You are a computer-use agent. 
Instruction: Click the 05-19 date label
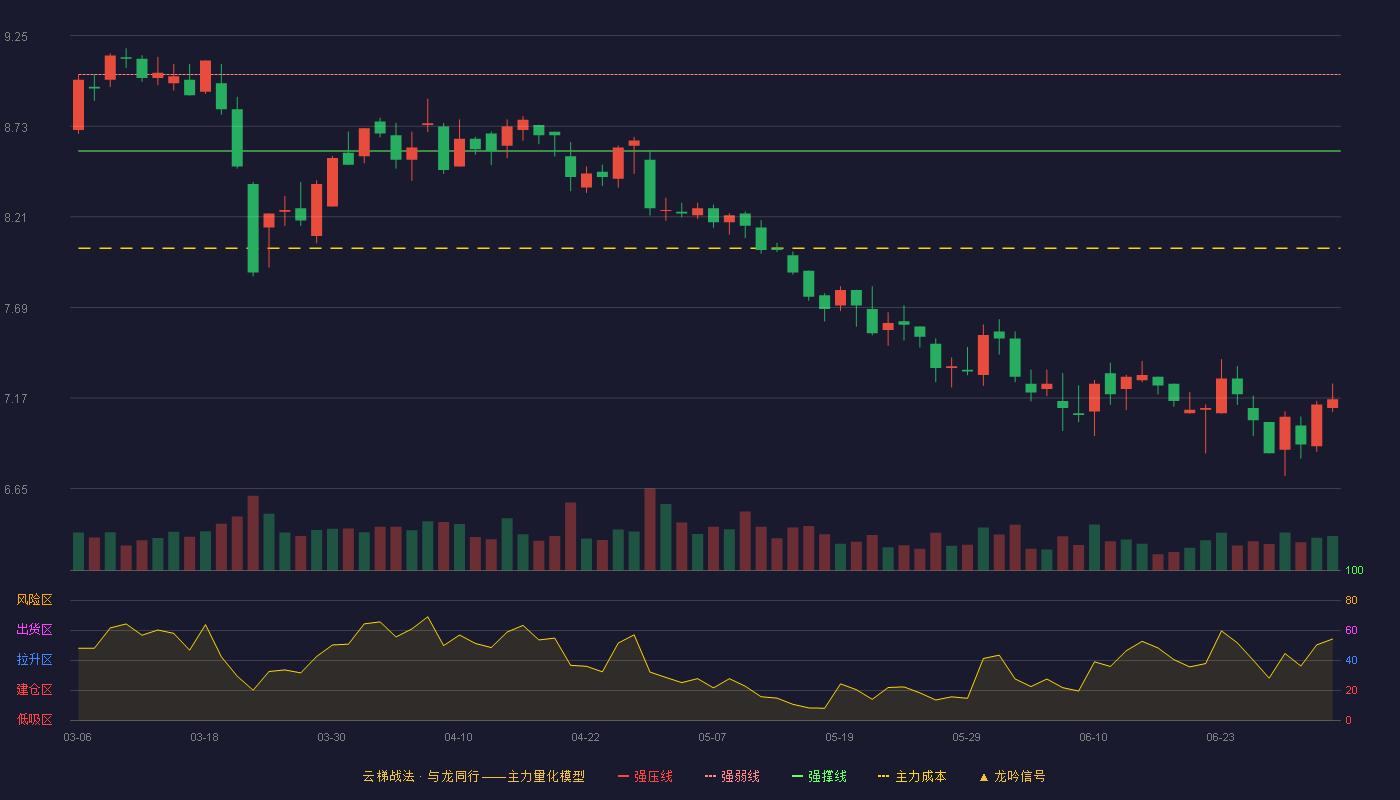click(x=839, y=737)
